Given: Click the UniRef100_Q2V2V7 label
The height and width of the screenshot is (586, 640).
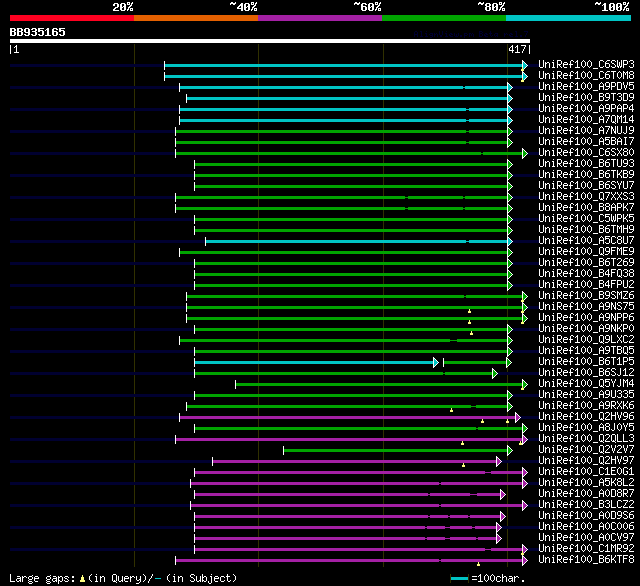Looking at the screenshot, I should [x=586, y=450].
